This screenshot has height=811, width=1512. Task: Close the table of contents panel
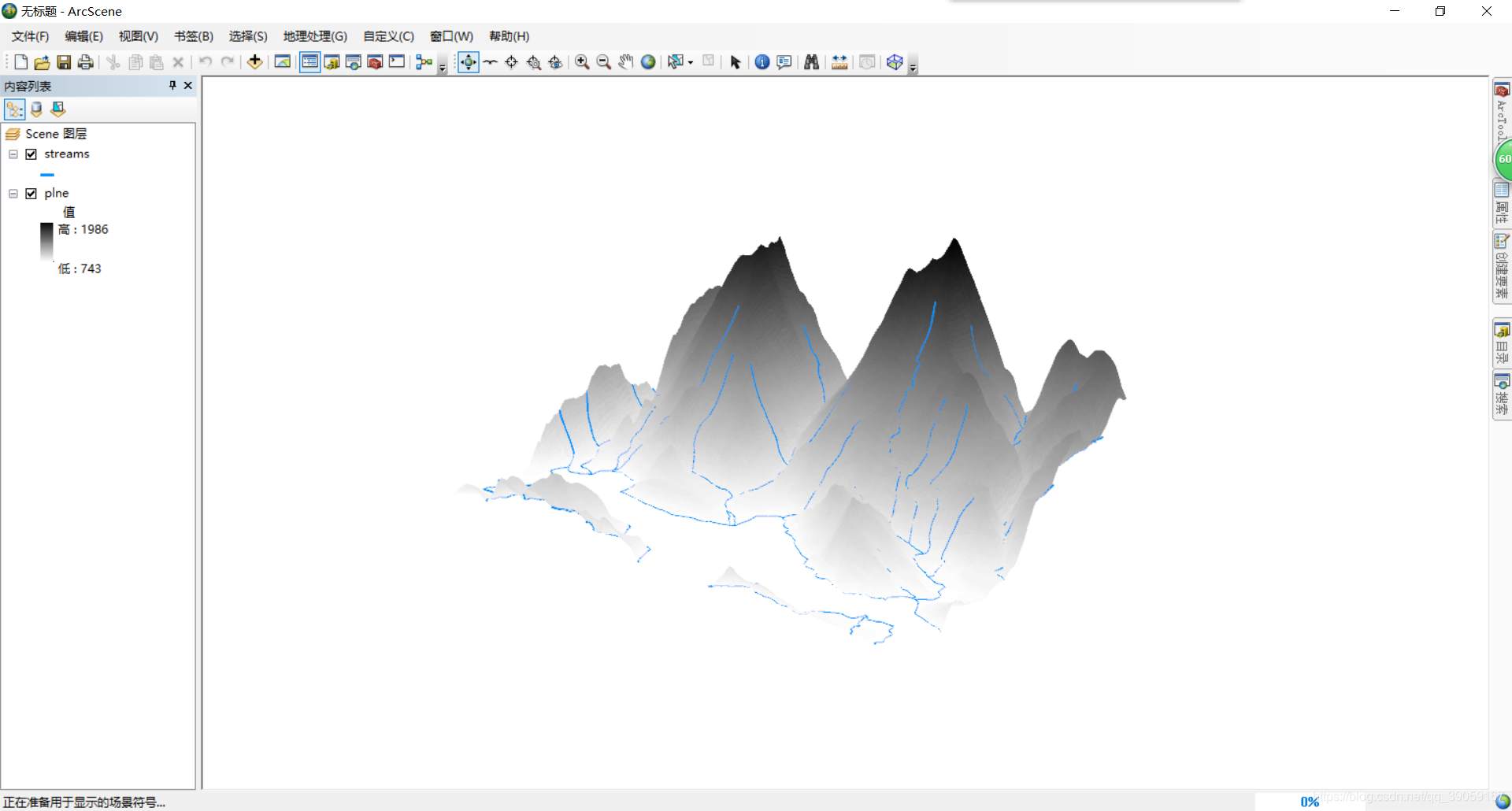tap(187, 85)
